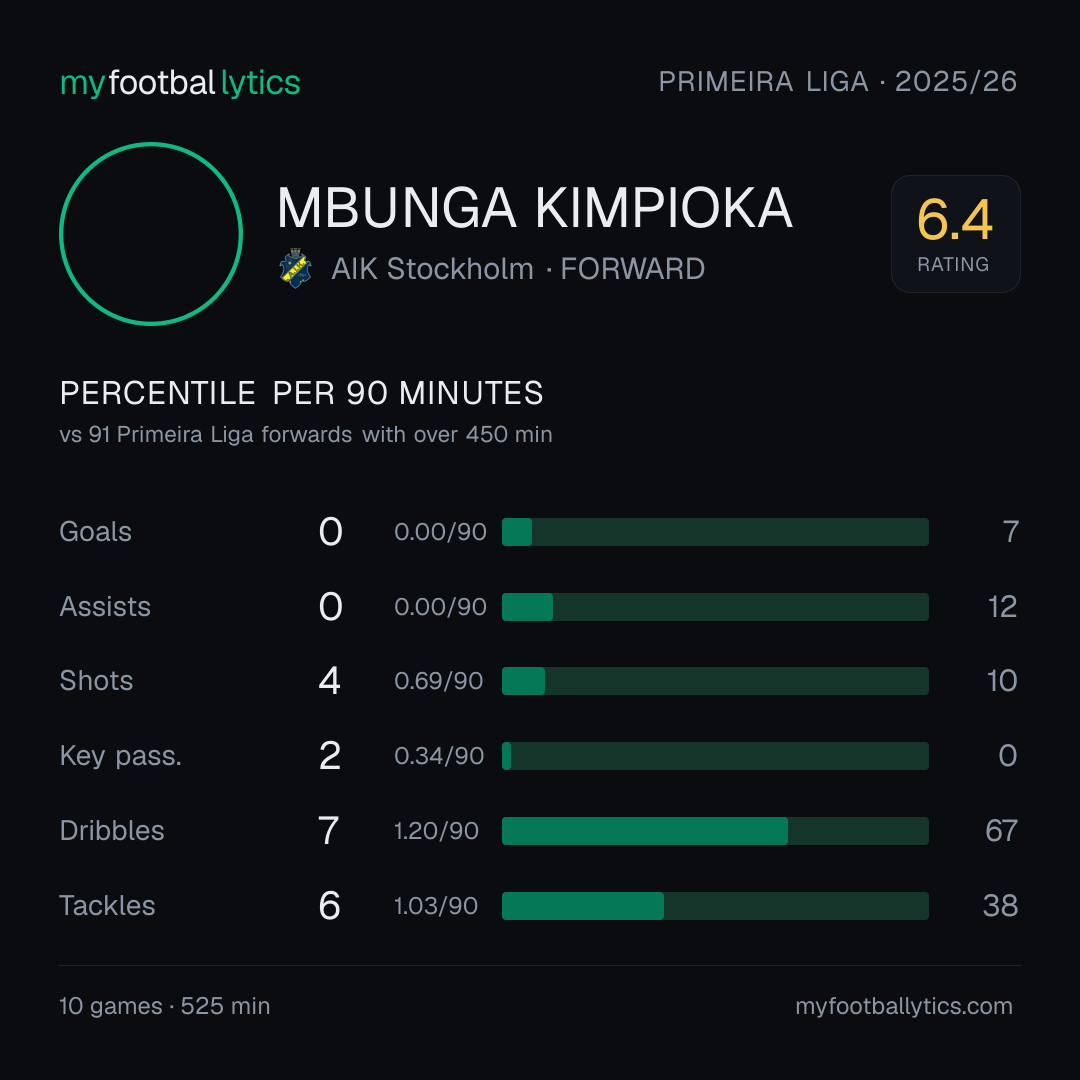
Task: Select the Percentile Per 90 Minutes heading
Action: point(302,393)
